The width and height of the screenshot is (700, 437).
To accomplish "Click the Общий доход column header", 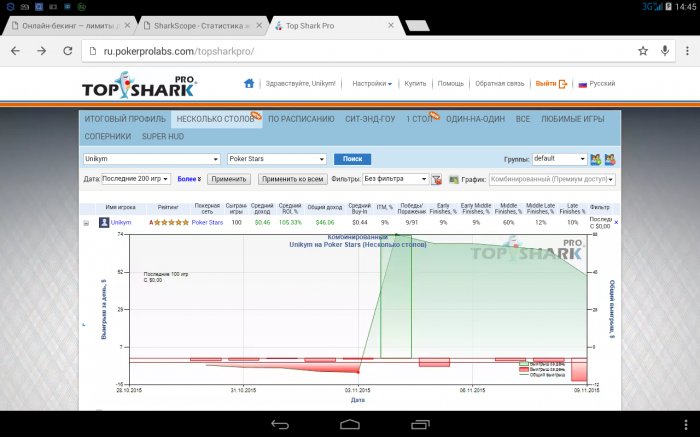I will click(325, 207).
